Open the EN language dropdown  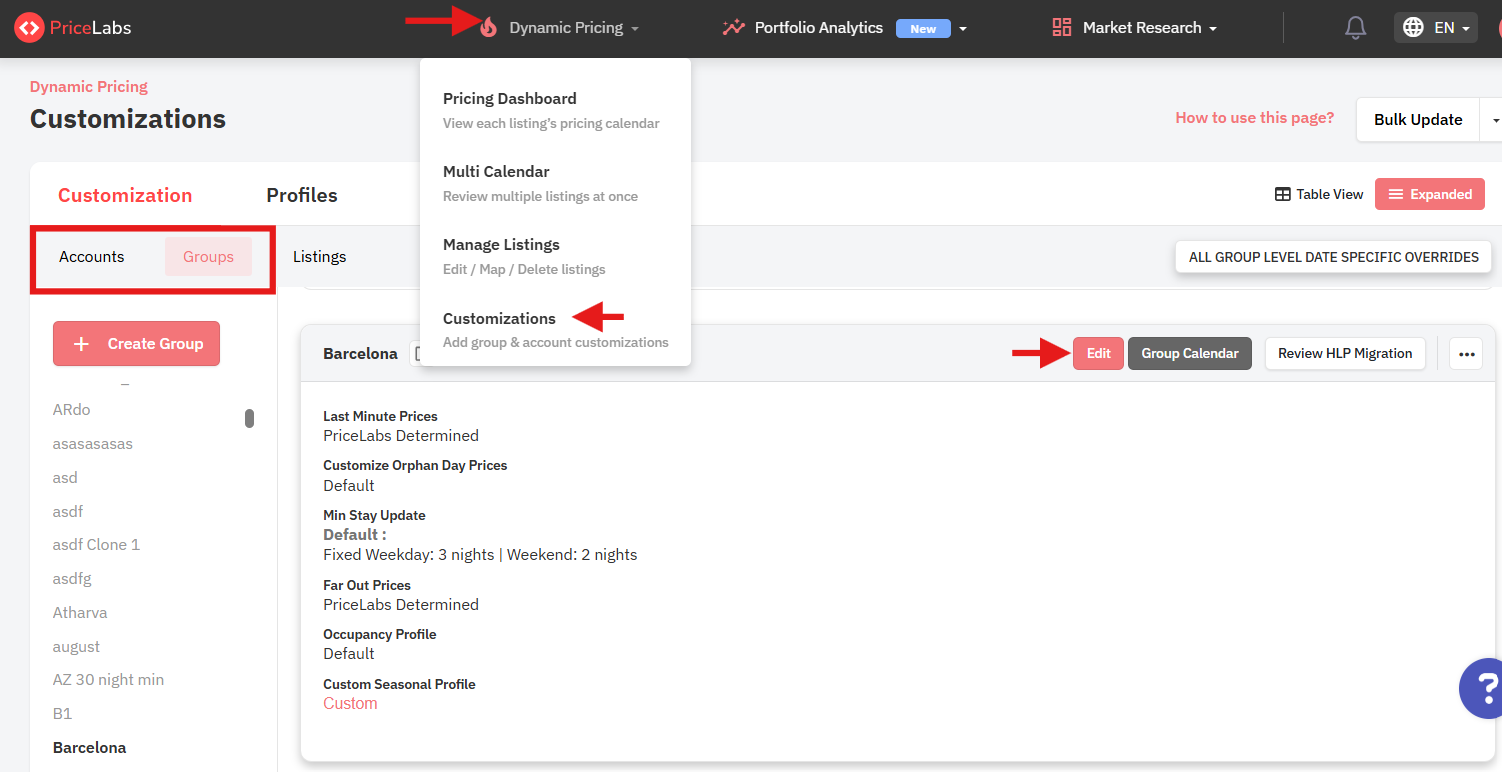point(1436,28)
